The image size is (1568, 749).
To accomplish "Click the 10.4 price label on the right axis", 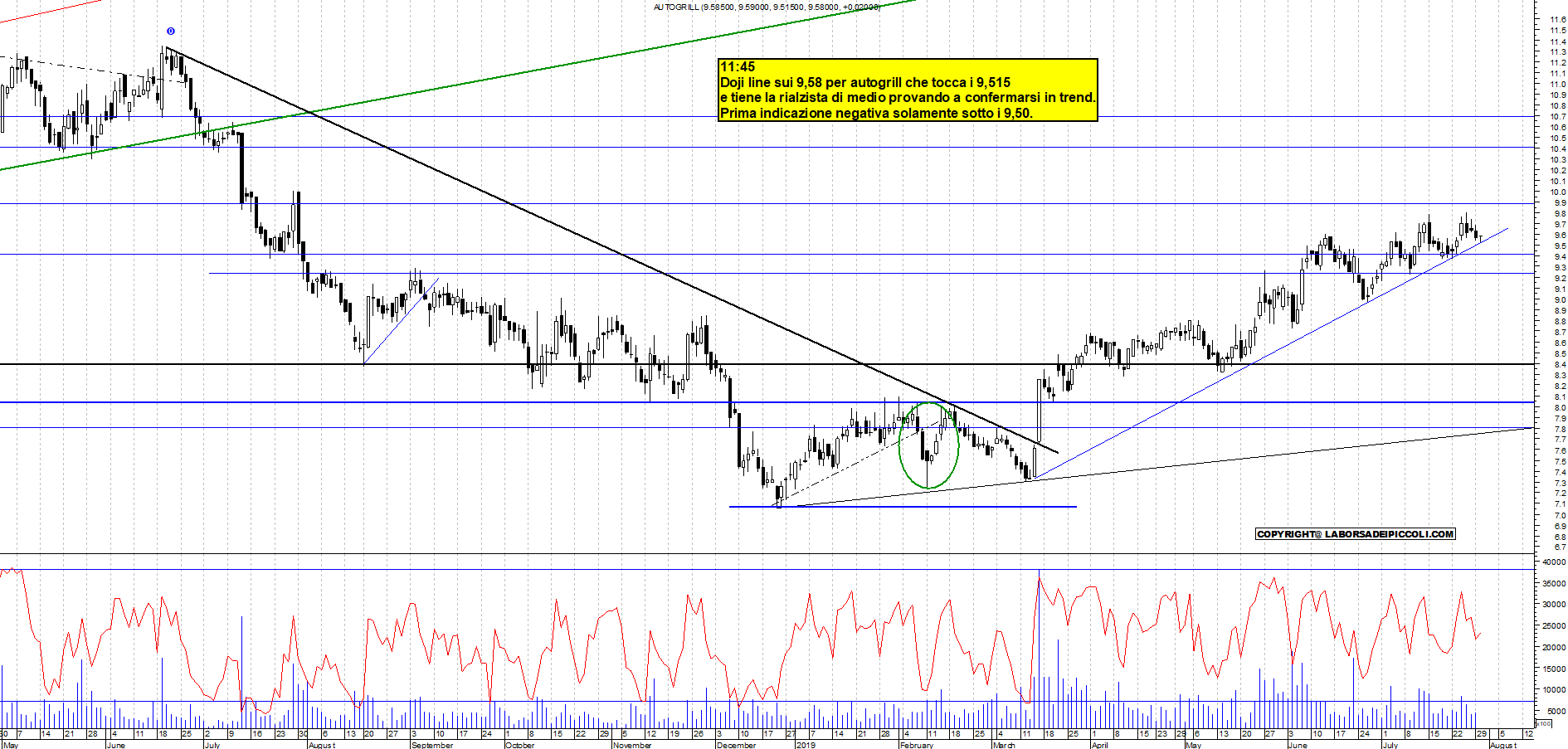I will 1557,149.
